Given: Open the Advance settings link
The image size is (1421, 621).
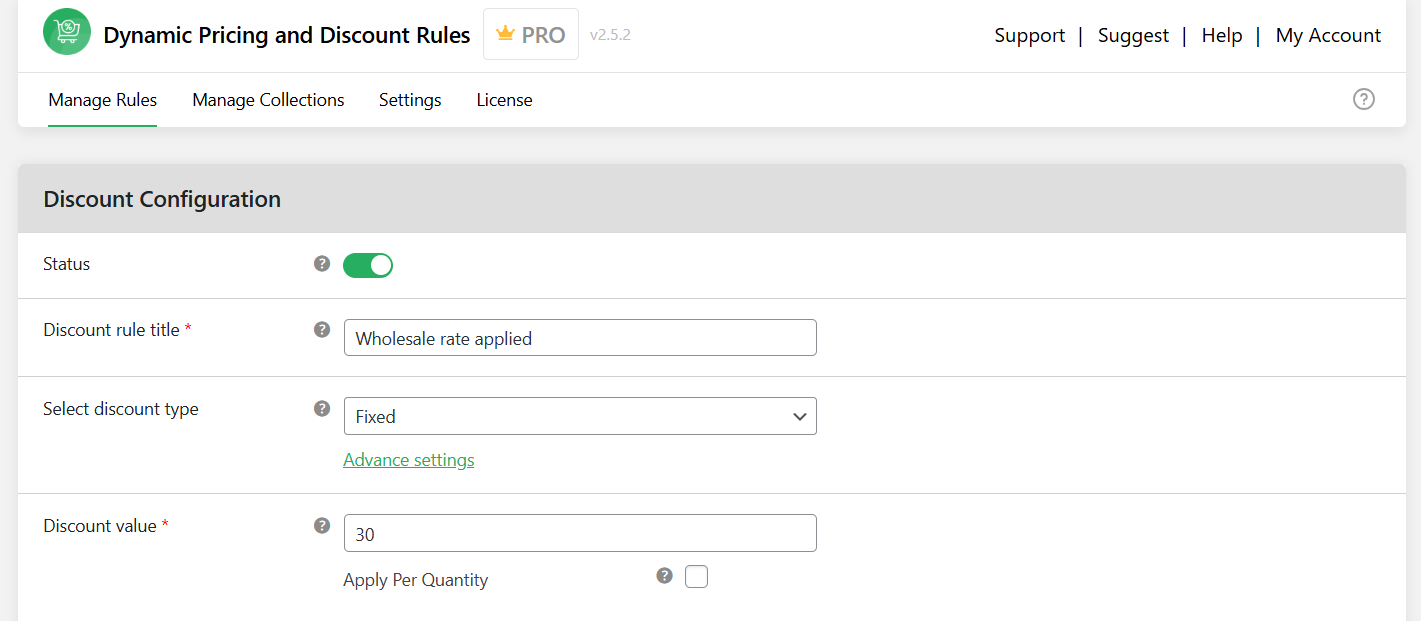Looking at the screenshot, I should (408, 459).
